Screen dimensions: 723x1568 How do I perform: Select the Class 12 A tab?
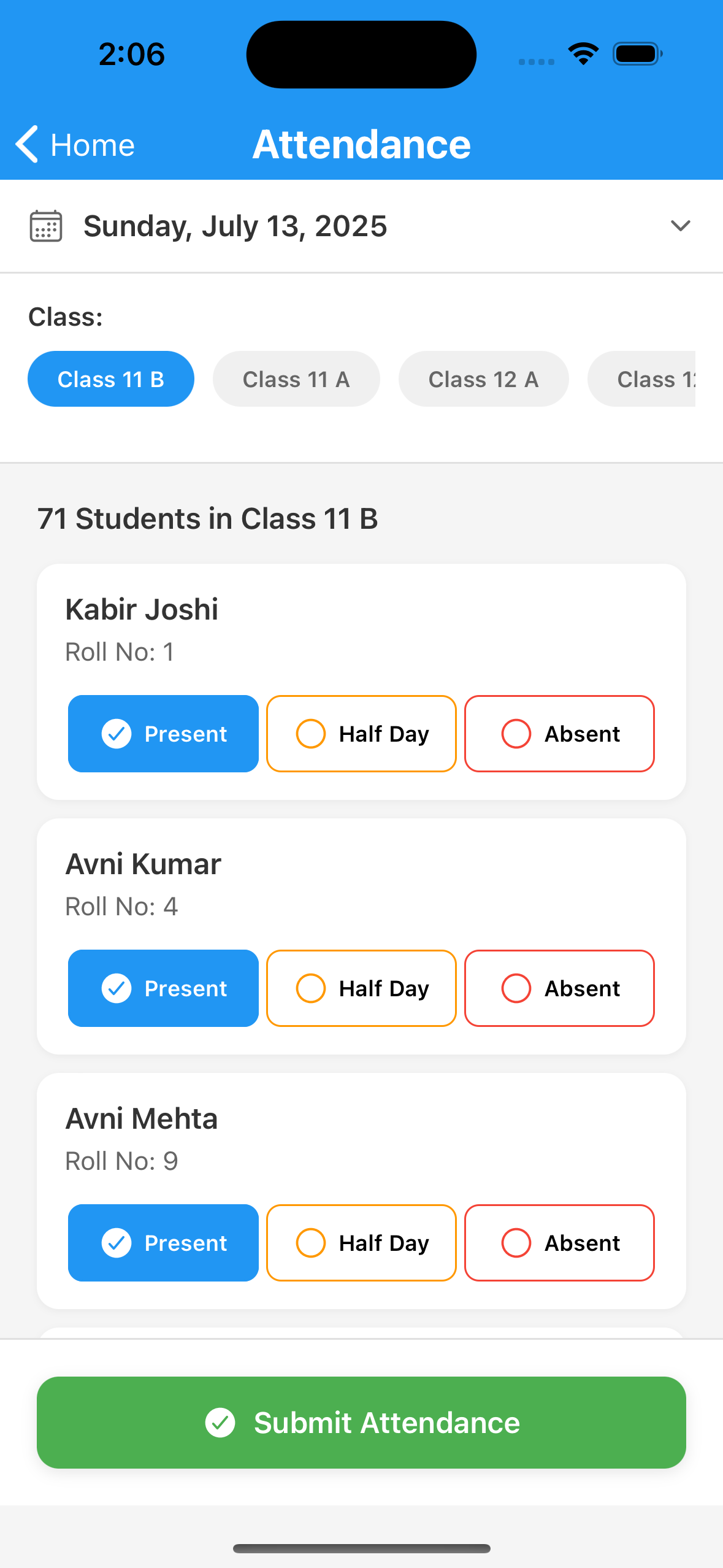point(483,379)
